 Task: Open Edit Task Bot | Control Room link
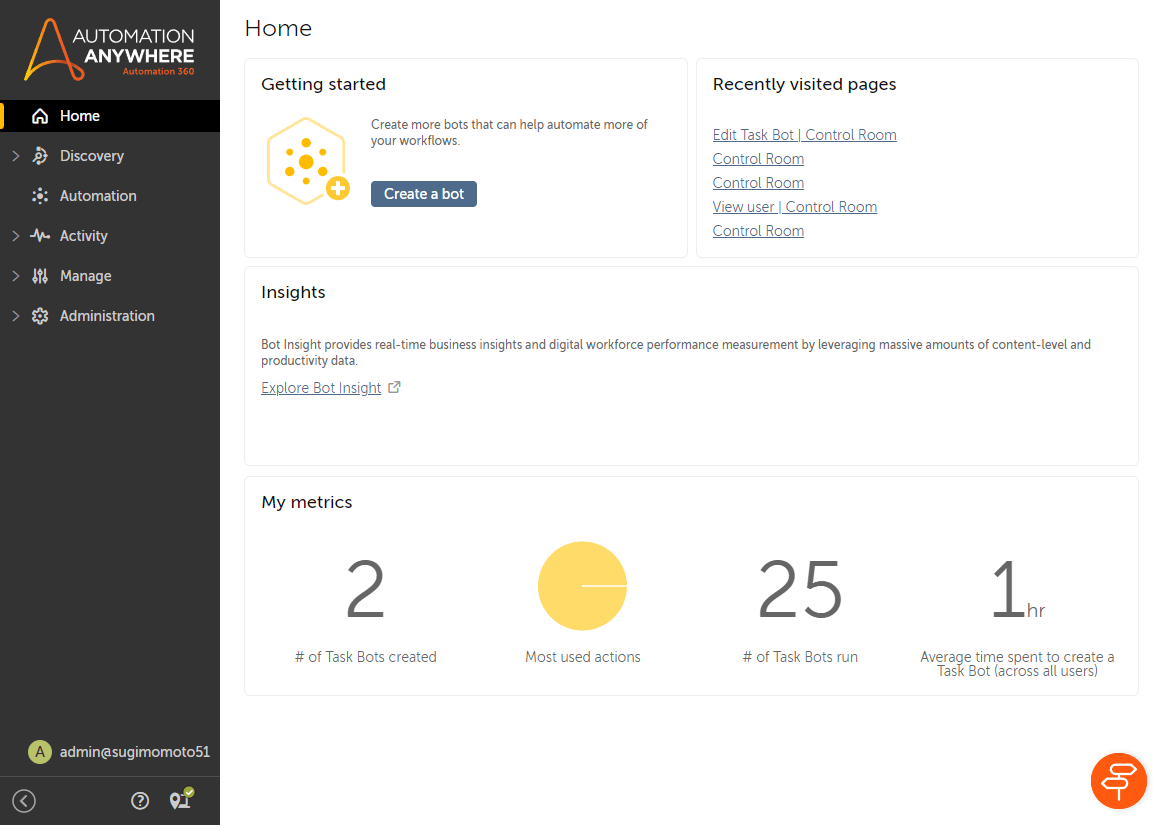(804, 135)
